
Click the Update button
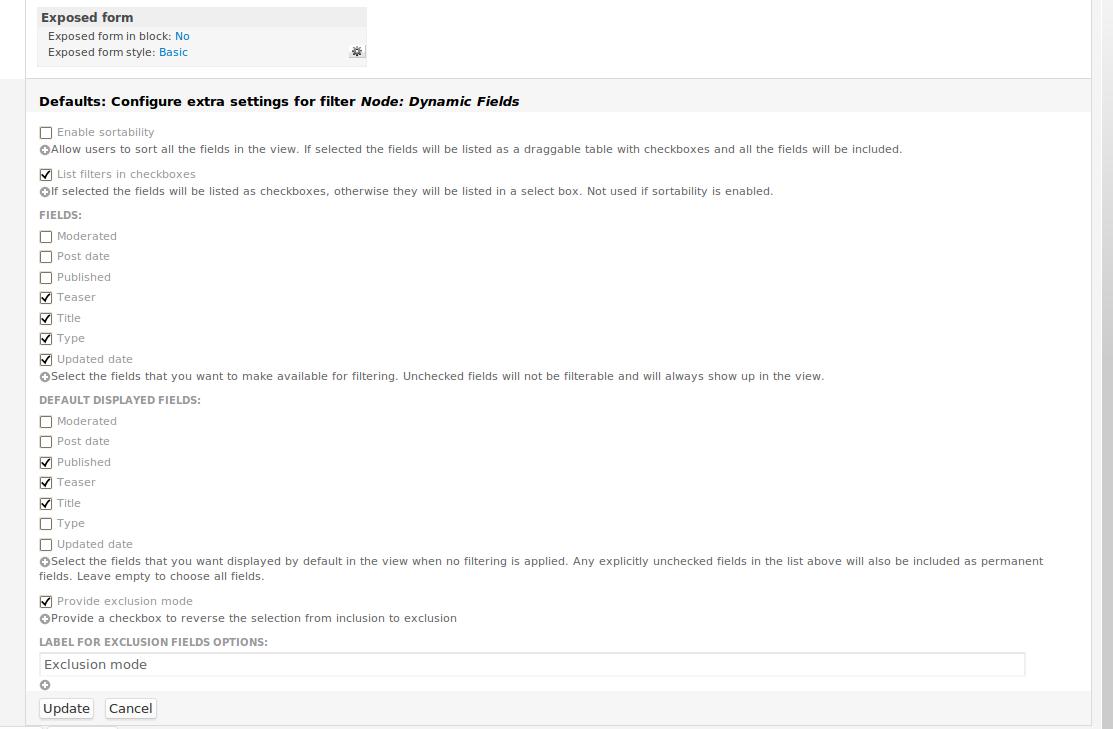66,708
